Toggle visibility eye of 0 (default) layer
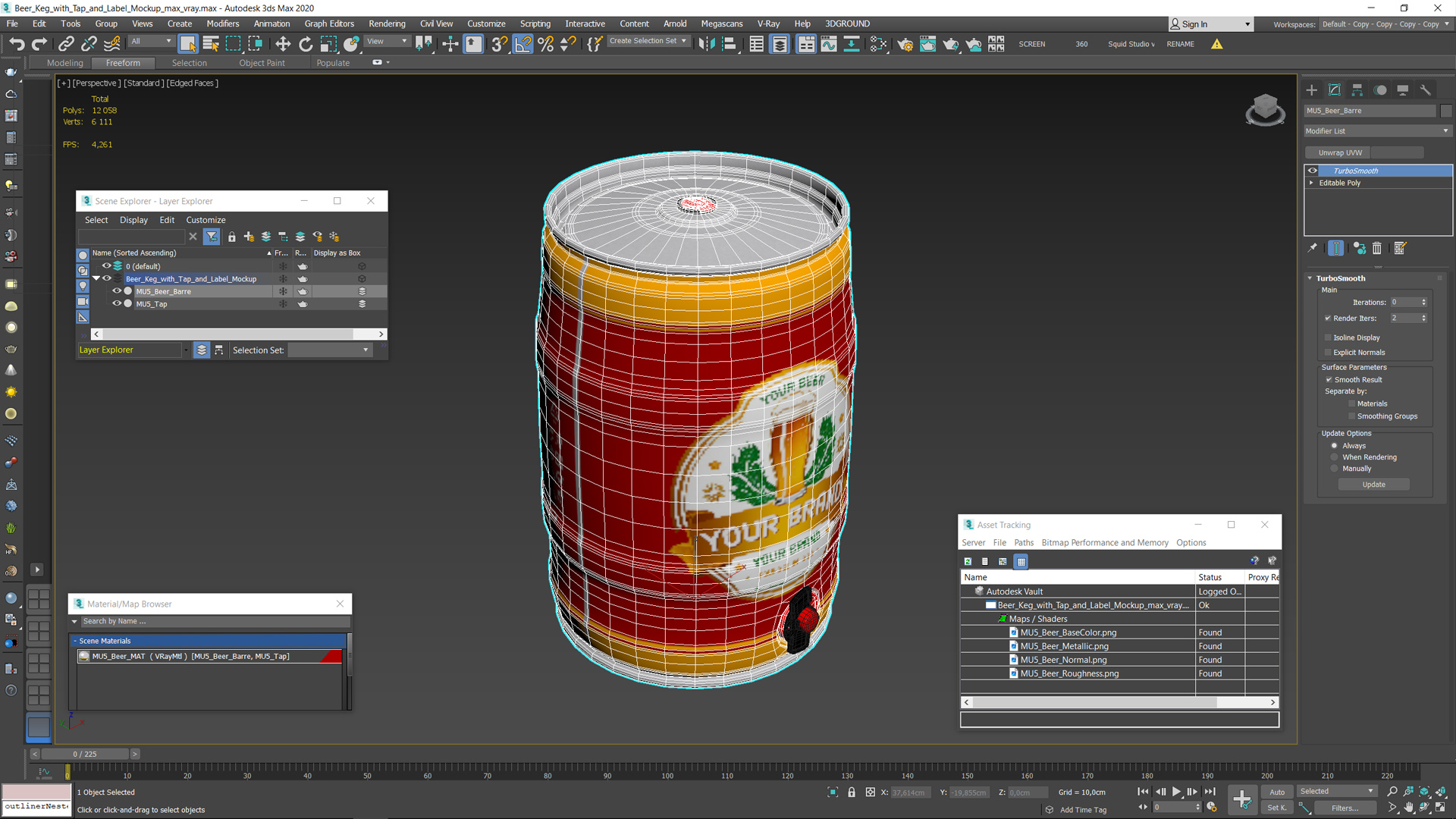 pyautogui.click(x=107, y=266)
